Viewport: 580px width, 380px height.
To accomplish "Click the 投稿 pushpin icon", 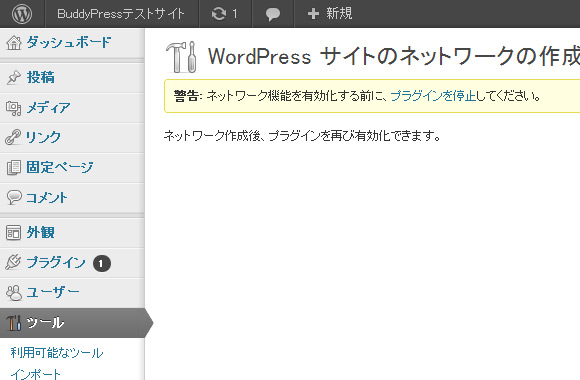I will point(14,78).
